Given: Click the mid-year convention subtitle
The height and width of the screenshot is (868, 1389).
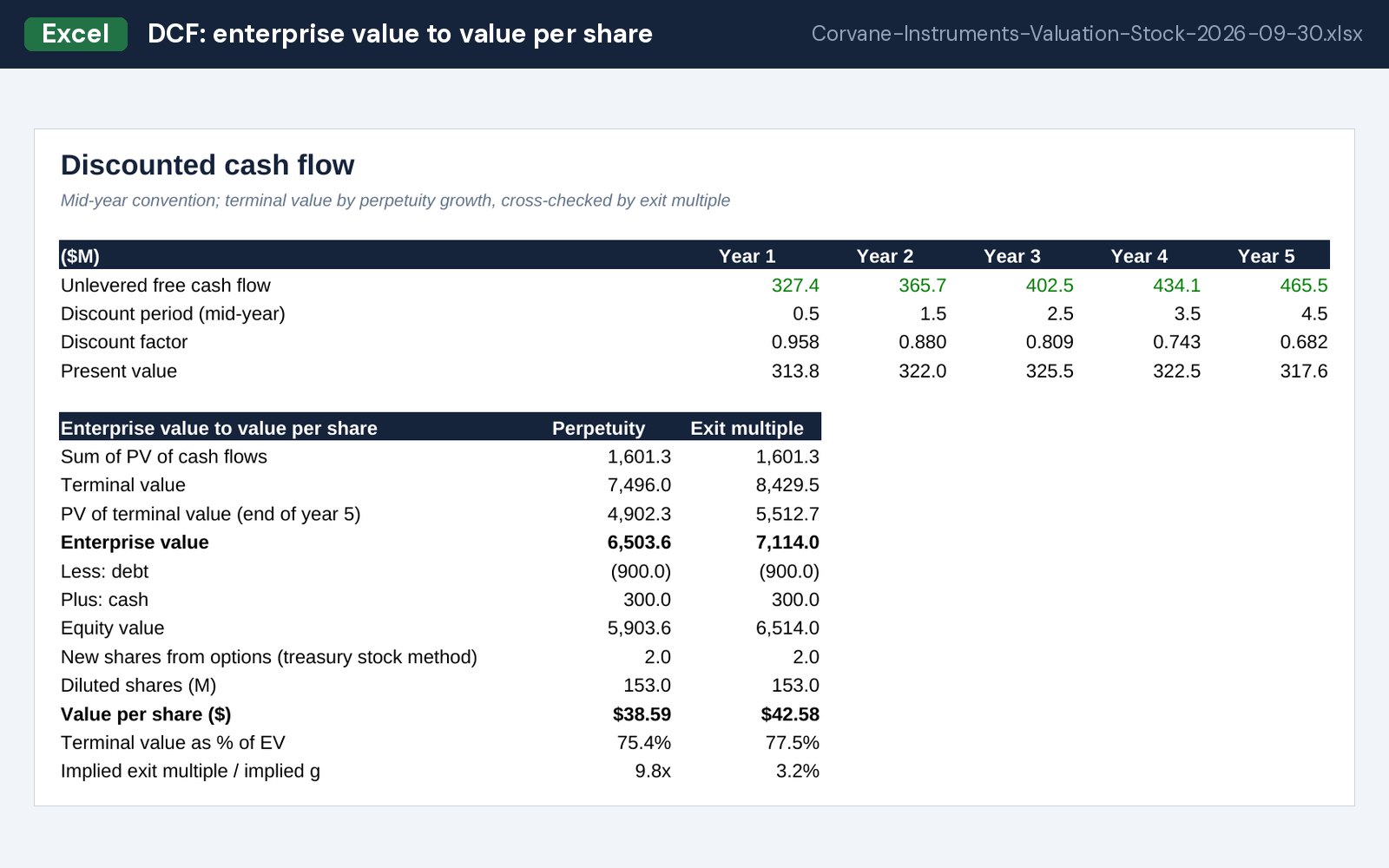Looking at the screenshot, I should pyautogui.click(x=395, y=201).
